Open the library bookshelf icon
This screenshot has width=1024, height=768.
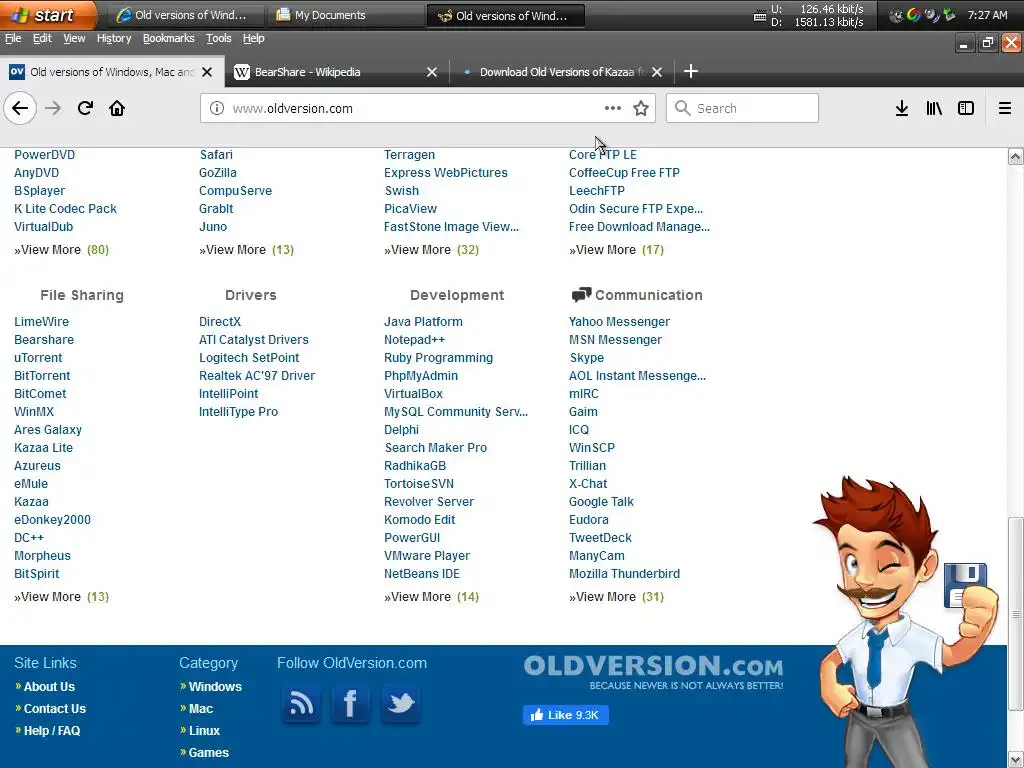[934, 108]
